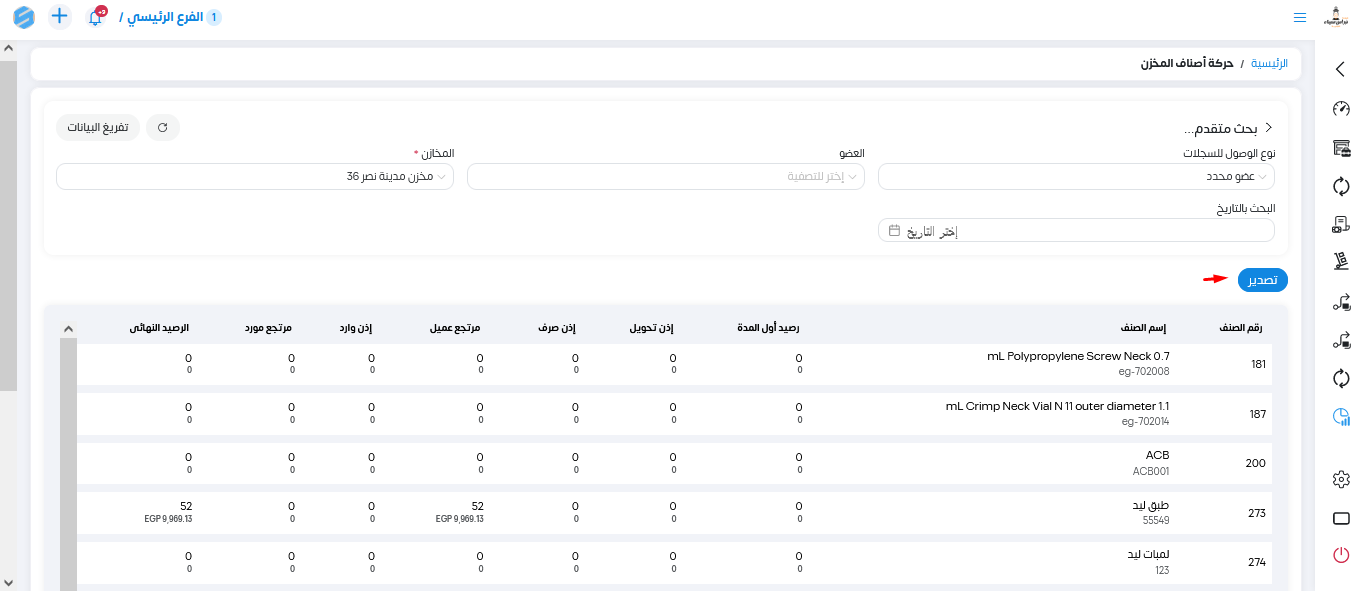Open the العضو member filter dropdown
1365x591 pixels.
pyautogui.click(x=665, y=176)
